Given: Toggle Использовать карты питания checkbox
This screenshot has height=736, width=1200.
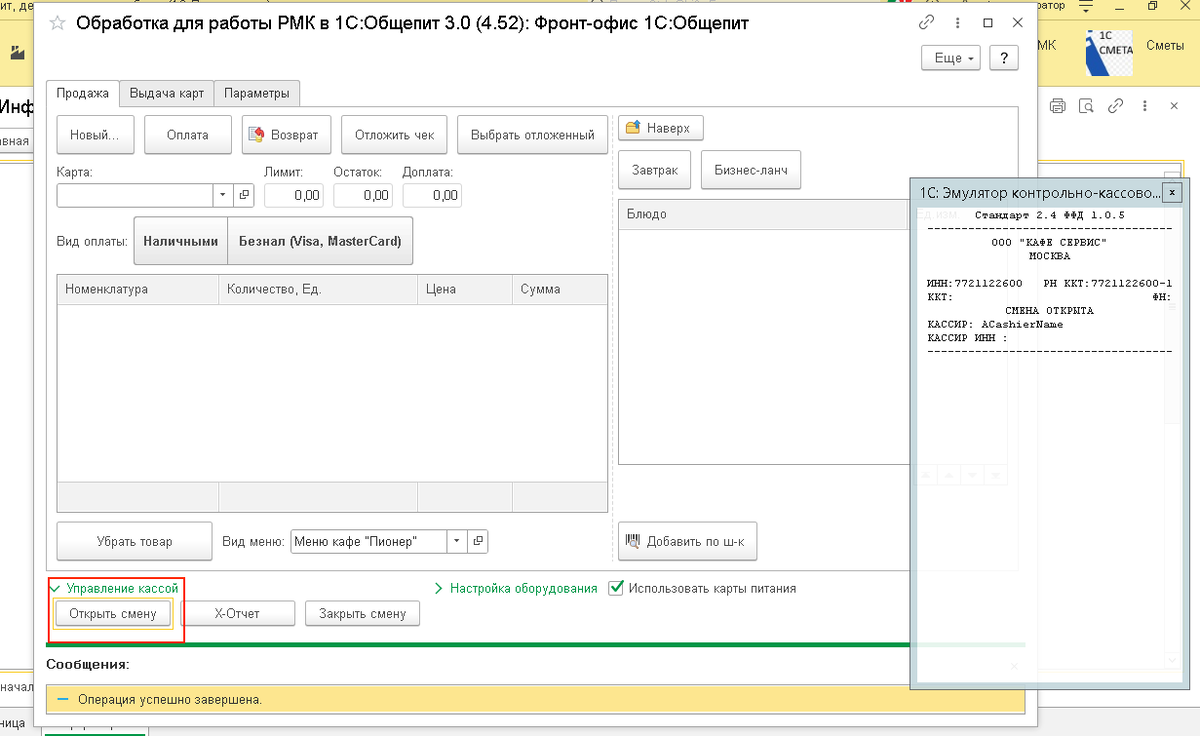Looking at the screenshot, I should [617, 588].
